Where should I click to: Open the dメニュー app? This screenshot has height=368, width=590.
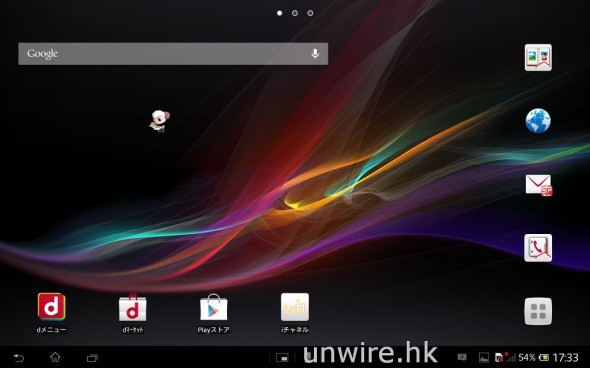click(52, 313)
